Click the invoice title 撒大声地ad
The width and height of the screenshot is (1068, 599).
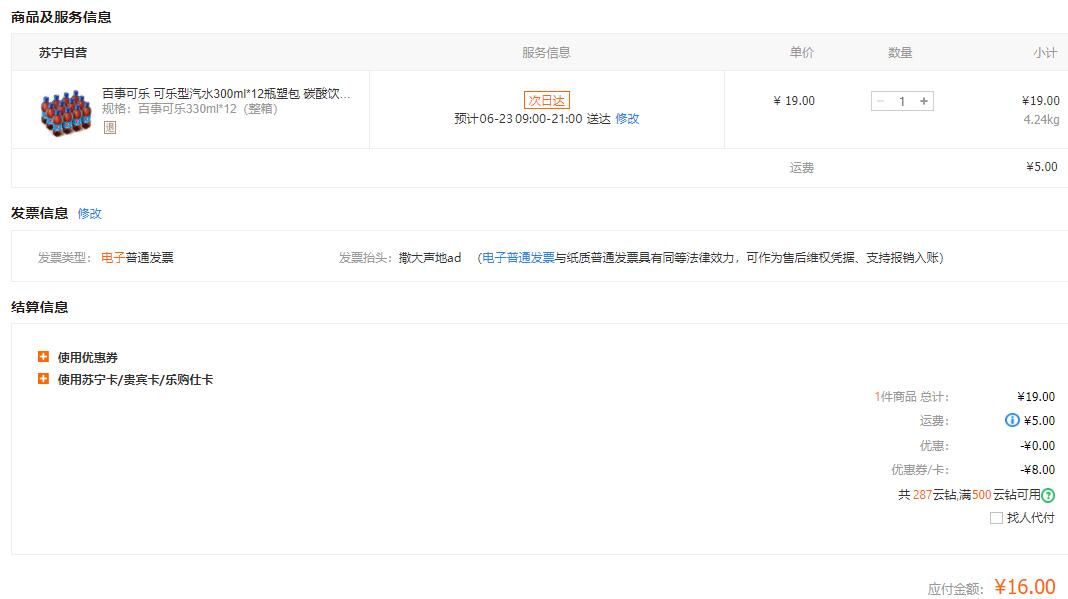430,258
